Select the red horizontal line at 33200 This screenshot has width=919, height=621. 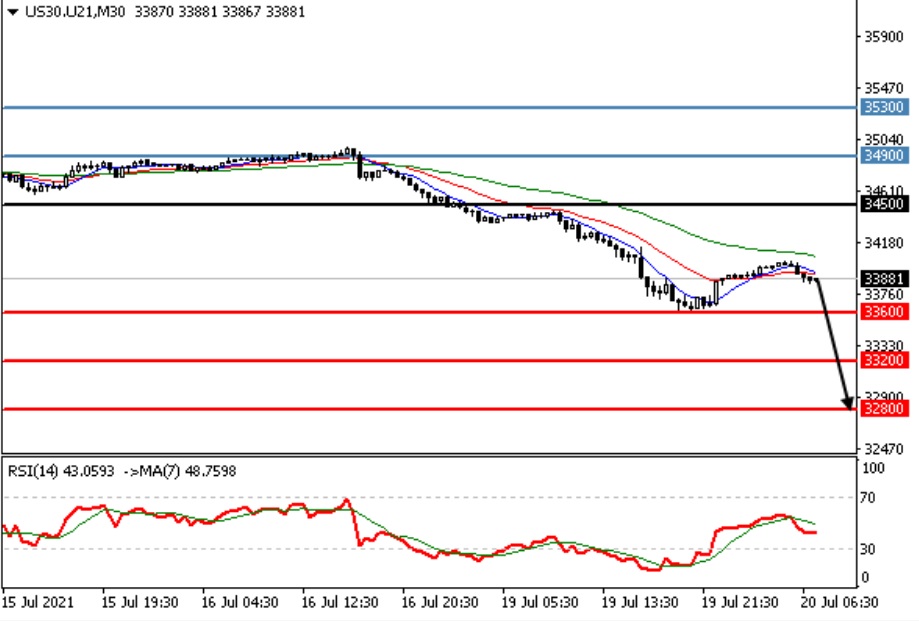[x=430, y=360]
